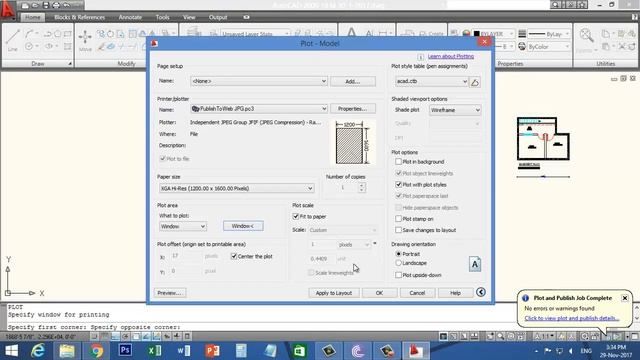Click the Help button in Plot dialog
This screenshot has height=360, width=640.
coord(455,293)
